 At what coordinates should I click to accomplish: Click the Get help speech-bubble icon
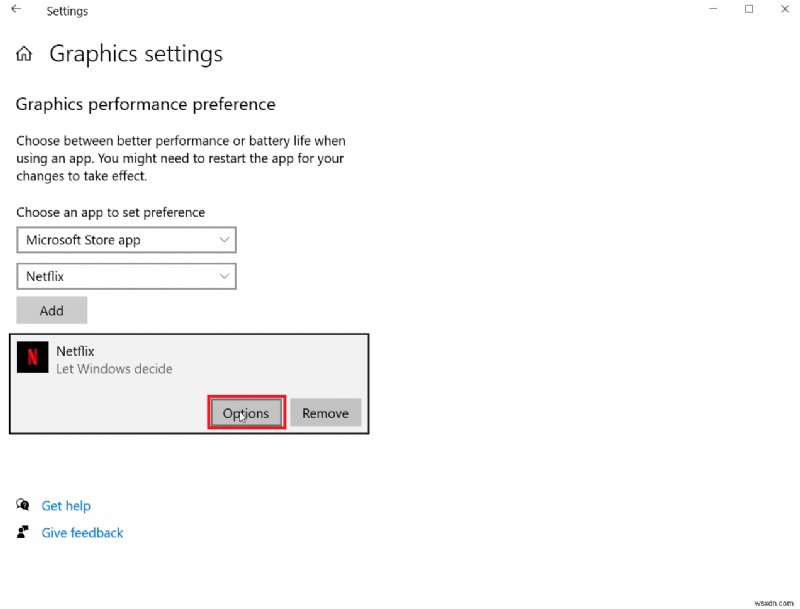coord(22,505)
